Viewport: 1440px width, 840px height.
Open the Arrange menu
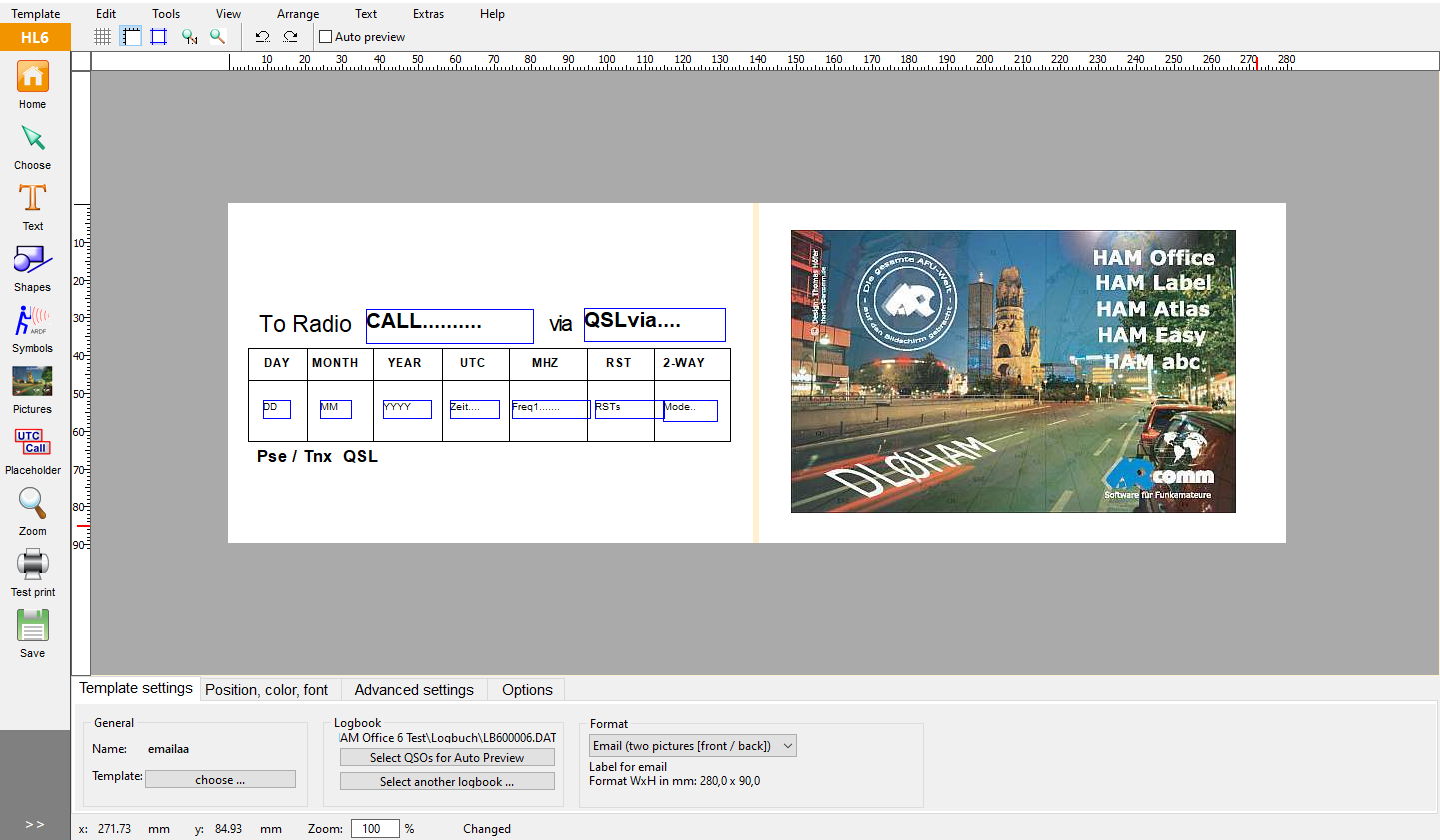click(x=298, y=14)
